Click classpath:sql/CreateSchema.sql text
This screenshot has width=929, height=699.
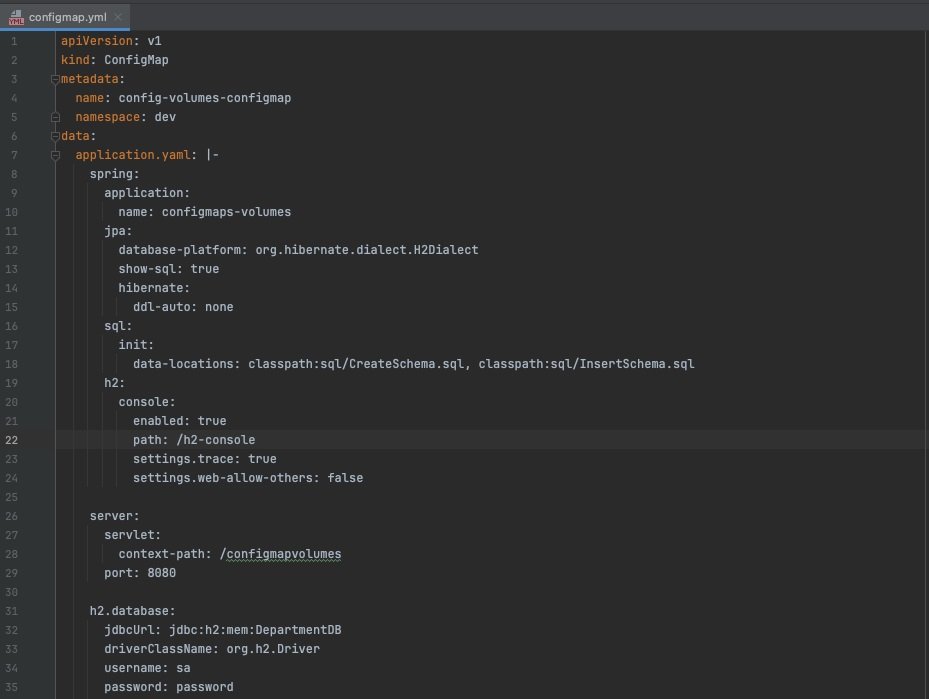click(x=356, y=364)
